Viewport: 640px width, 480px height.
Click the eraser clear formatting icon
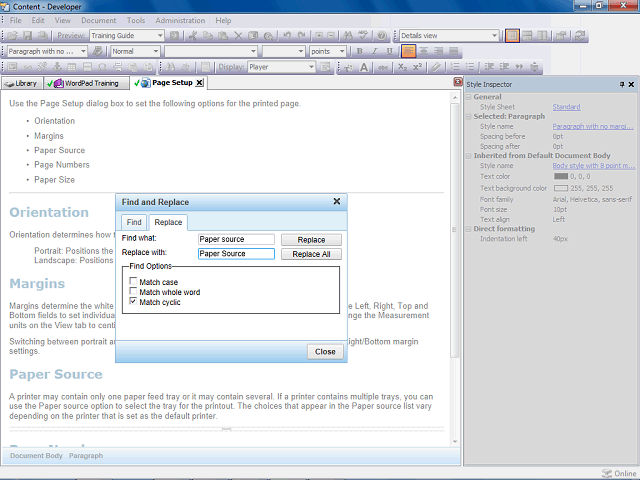click(436, 67)
